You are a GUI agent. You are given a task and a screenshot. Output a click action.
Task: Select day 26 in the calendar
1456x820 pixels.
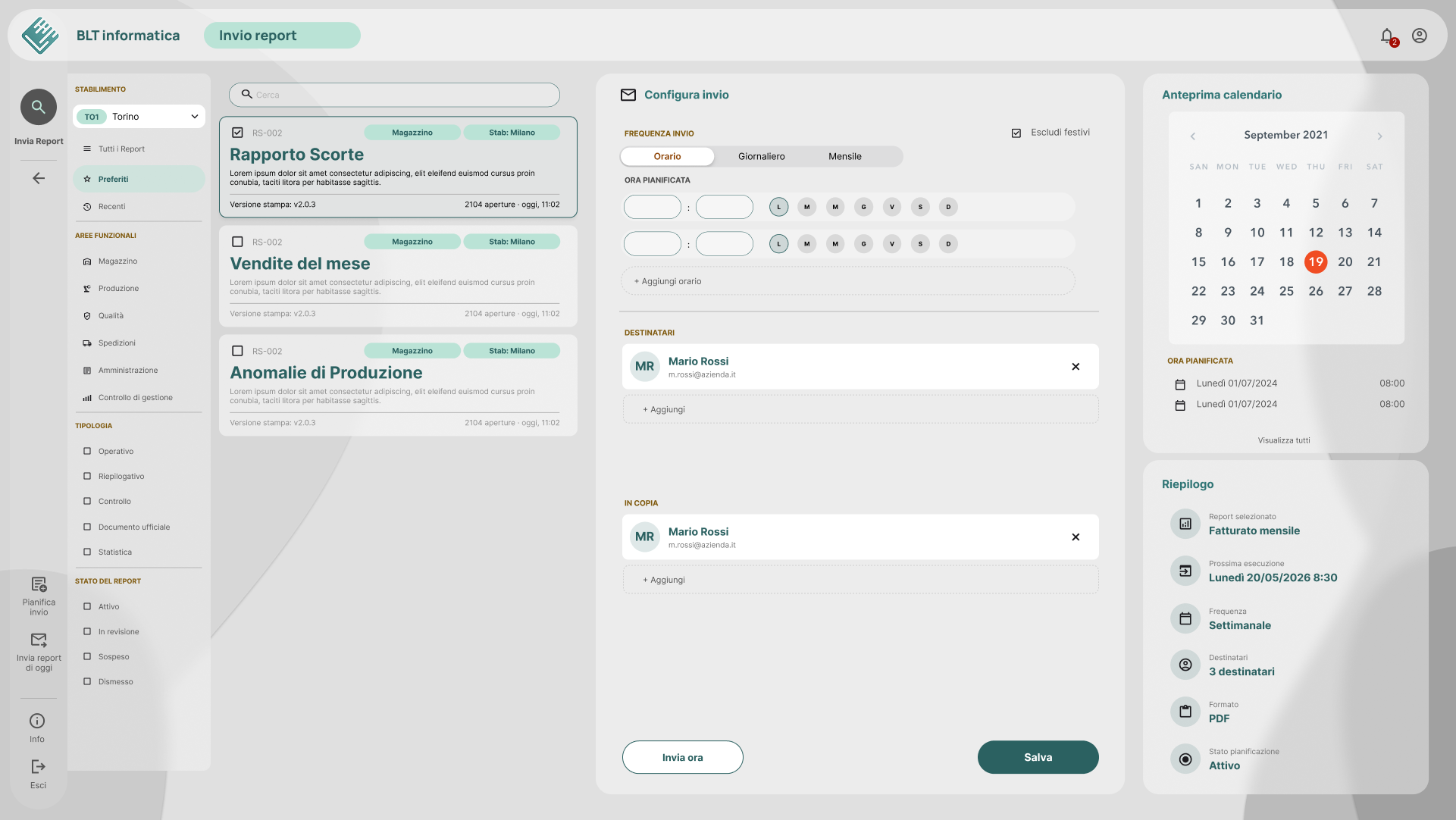(x=1316, y=291)
